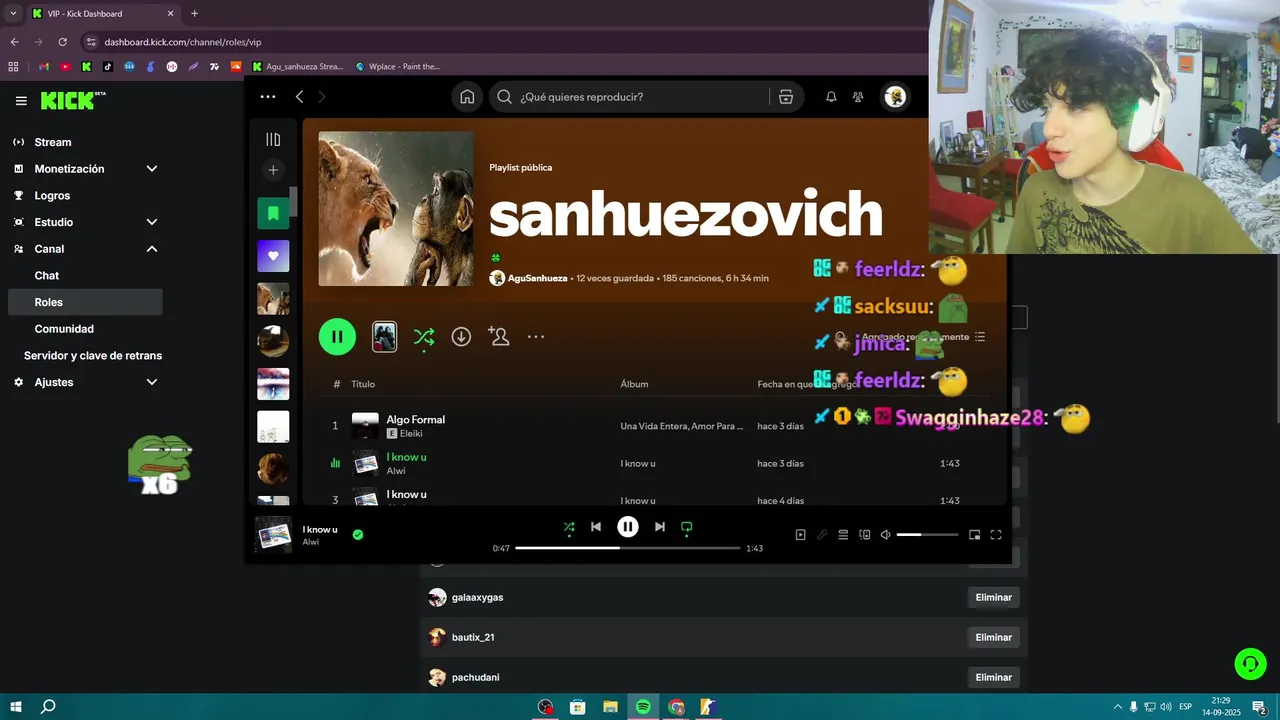
Task: Mute Spotify volume speaker icon
Action: (885, 535)
